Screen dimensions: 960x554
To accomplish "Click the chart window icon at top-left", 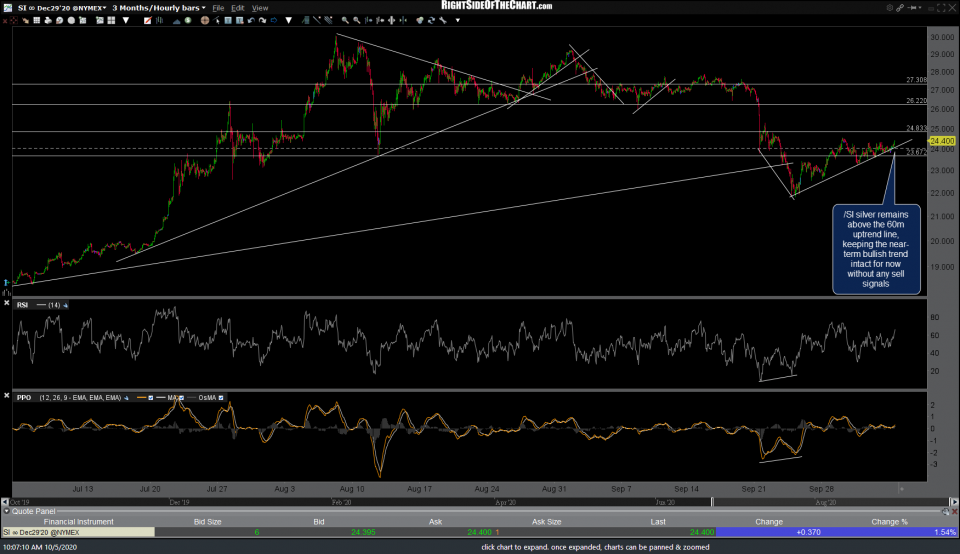I will click(x=7, y=7).
